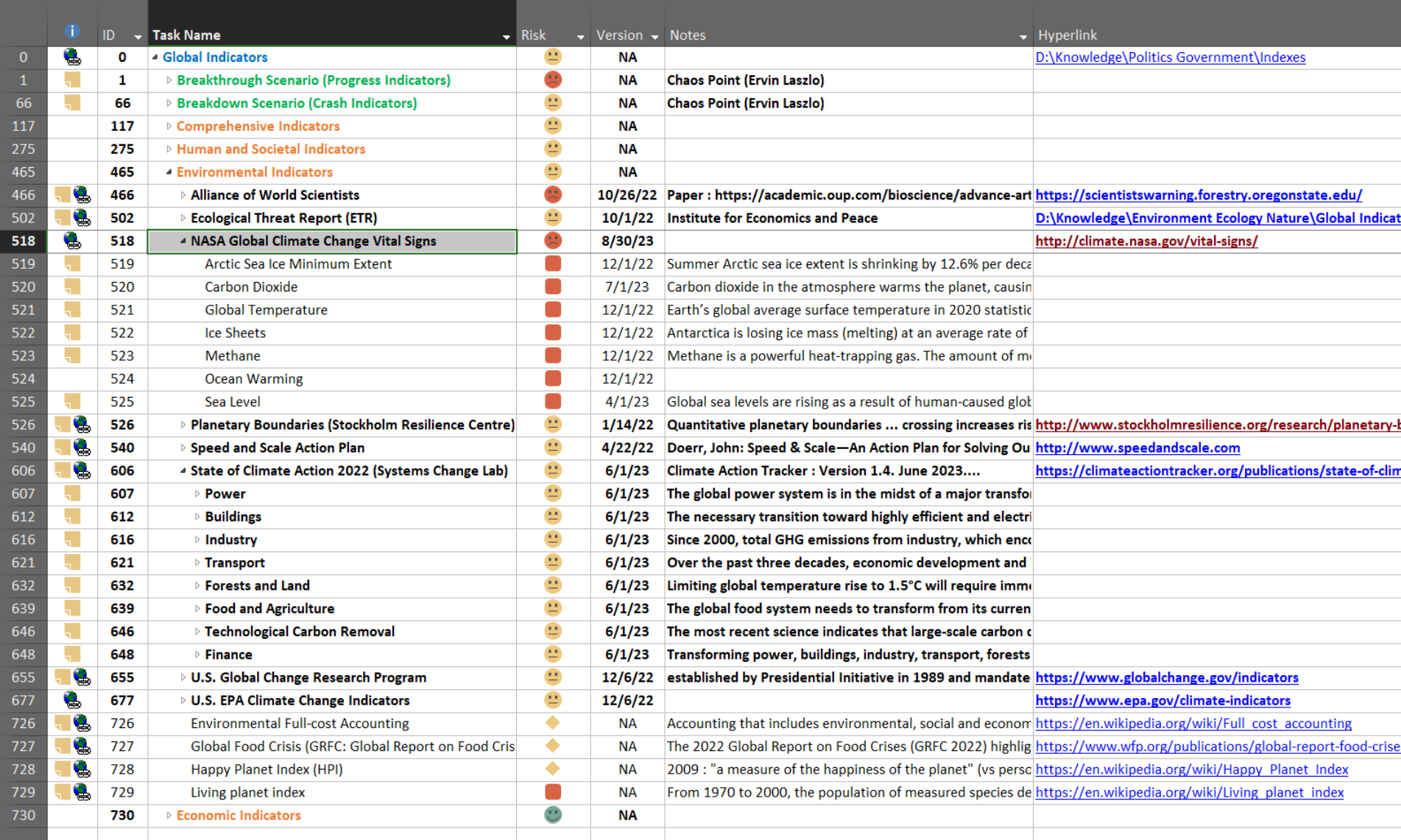The image size is (1401, 840).
Task: Expand Breakthrough Scenario (Progress Indicators)
Action: click(169, 80)
